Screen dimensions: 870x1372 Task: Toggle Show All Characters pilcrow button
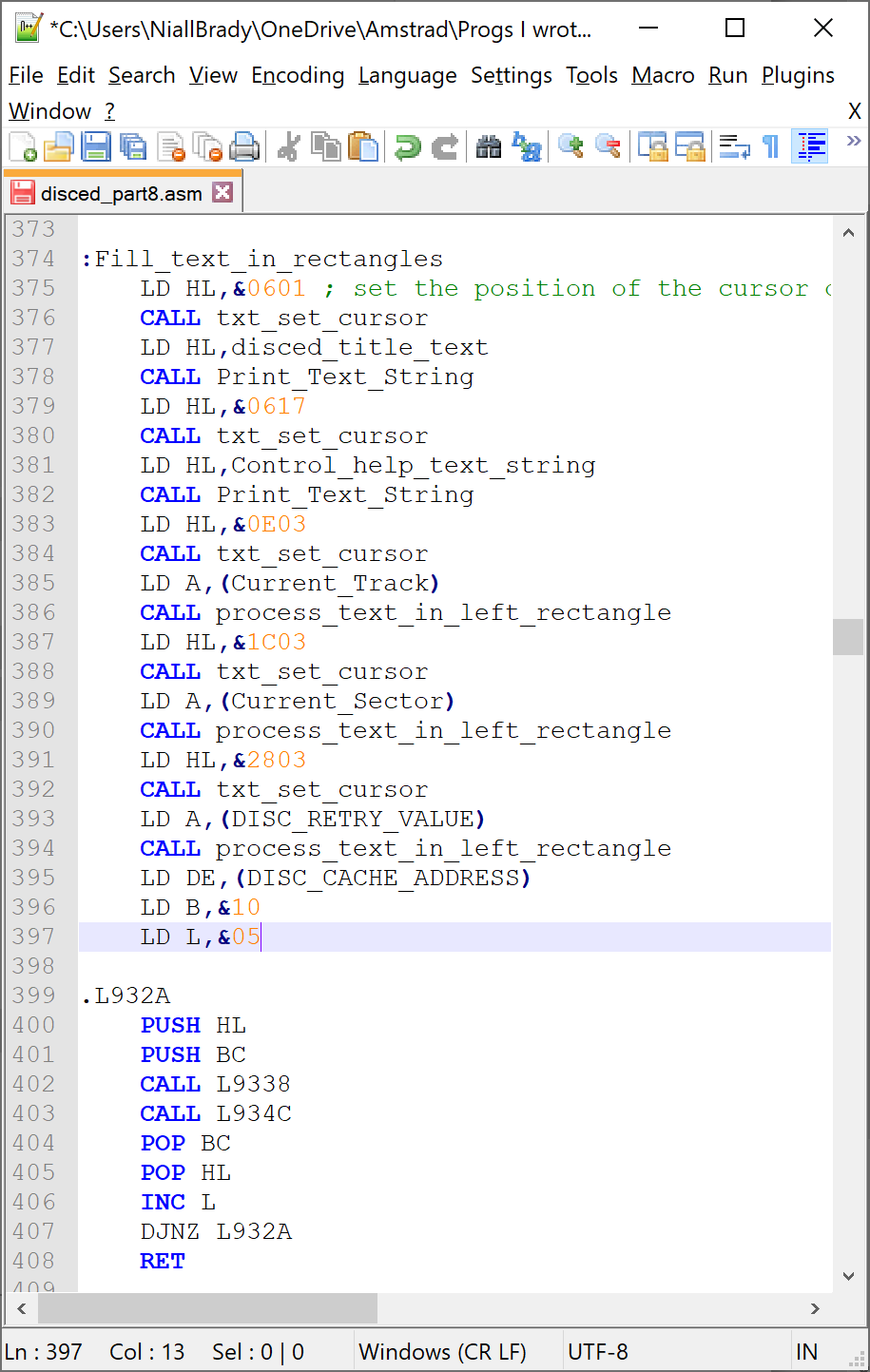(x=771, y=147)
